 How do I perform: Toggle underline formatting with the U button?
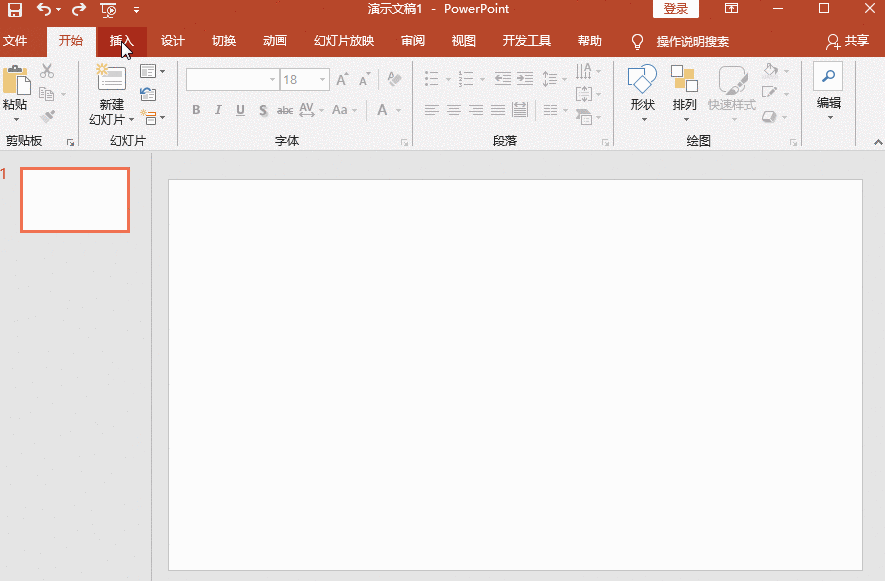coord(240,110)
